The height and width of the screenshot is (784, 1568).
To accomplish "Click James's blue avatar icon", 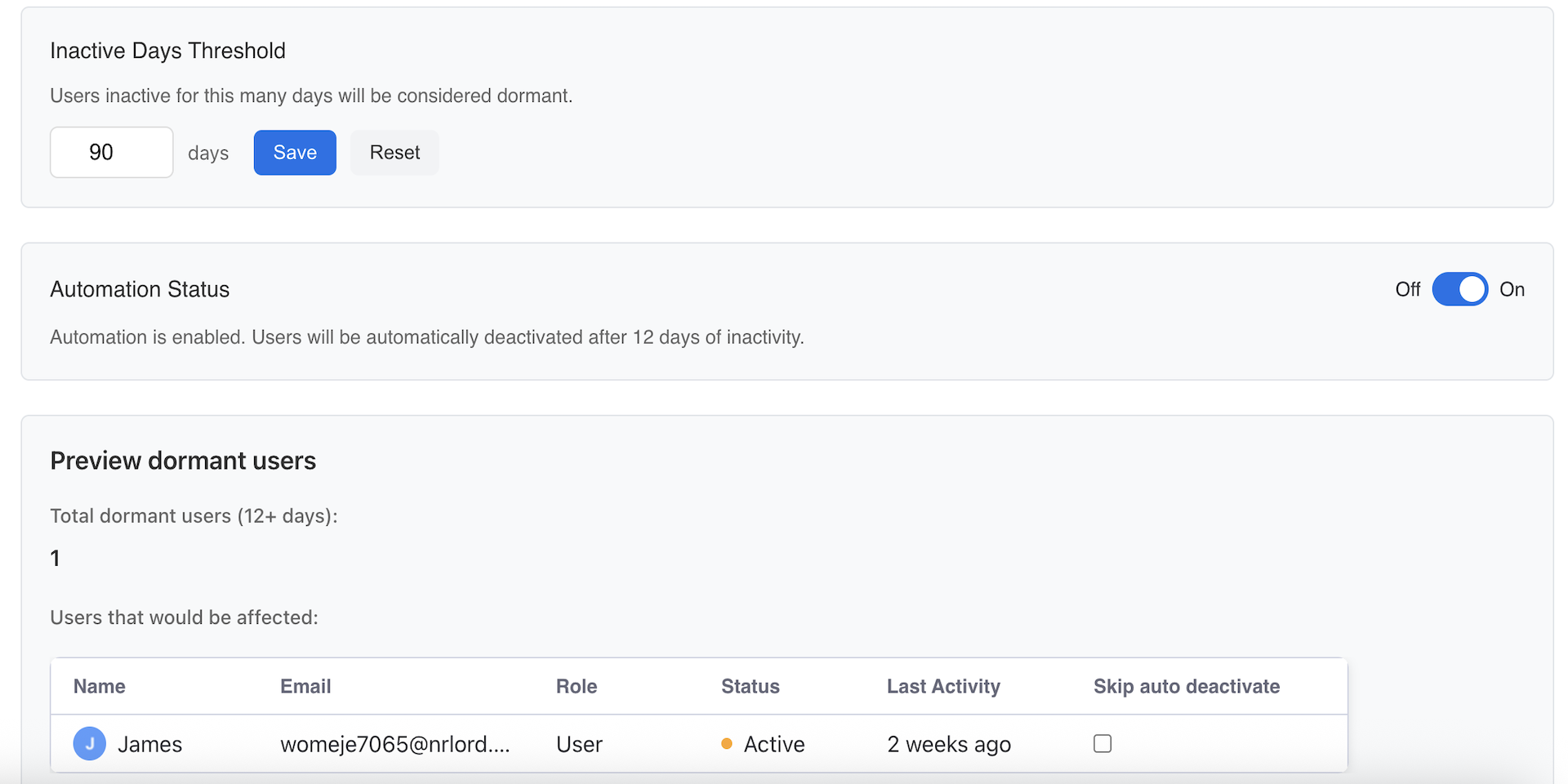I will click(x=89, y=744).
